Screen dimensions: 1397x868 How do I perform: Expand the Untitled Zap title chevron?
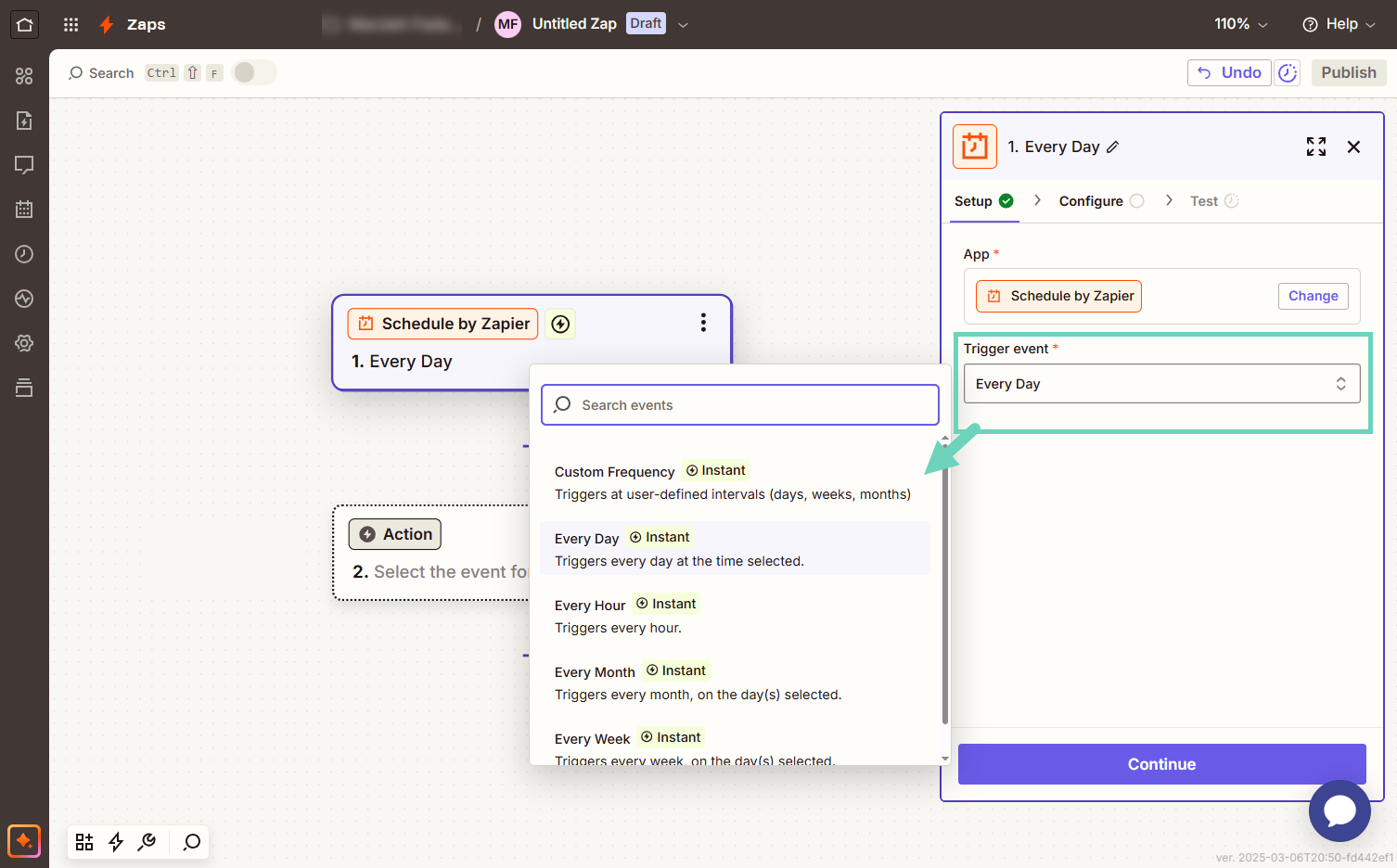click(x=684, y=25)
